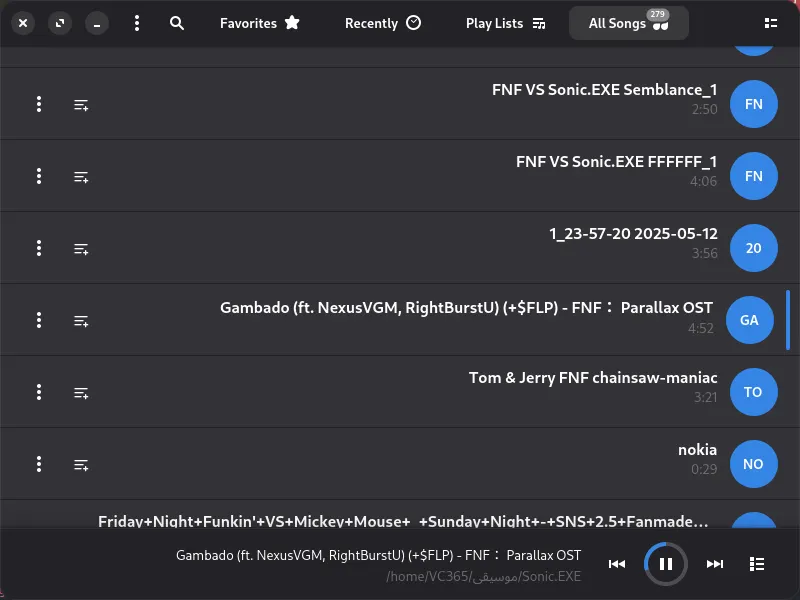Click the FN avatar for FFFFFF_1 song
Screen dimensions: 800x600
coord(754,176)
